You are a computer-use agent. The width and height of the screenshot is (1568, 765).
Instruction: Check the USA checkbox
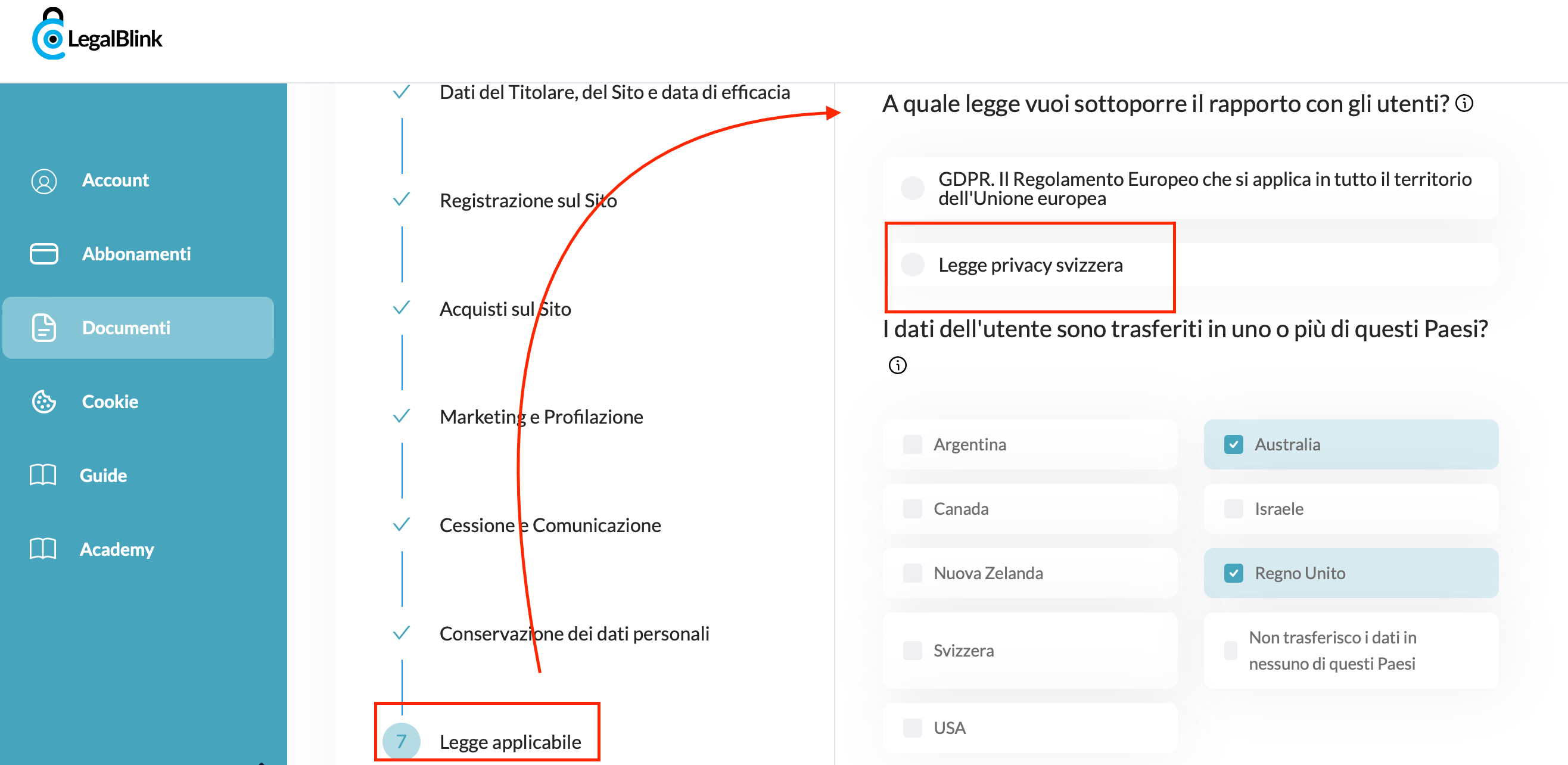pos(913,728)
